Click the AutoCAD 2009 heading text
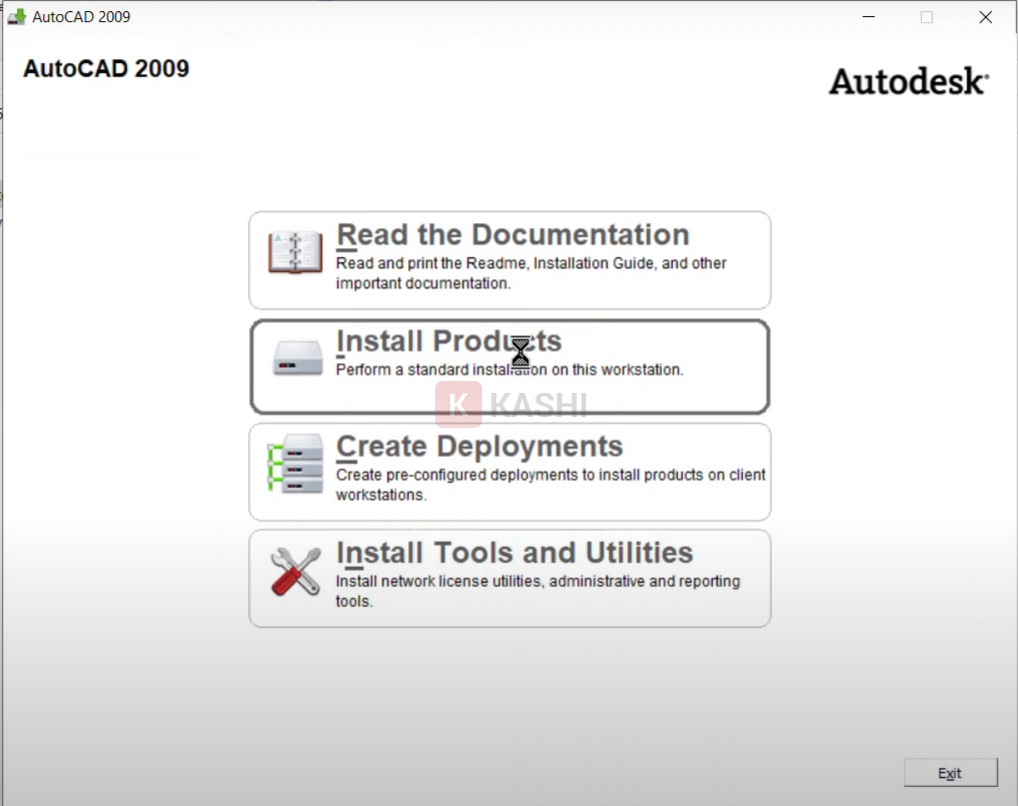Image resolution: width=1018 pixels, height=806 pixels. click(x=104, y=69)
